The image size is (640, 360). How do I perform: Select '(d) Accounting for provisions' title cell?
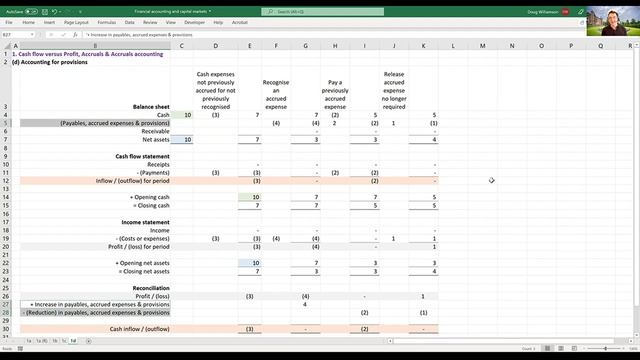50,62
